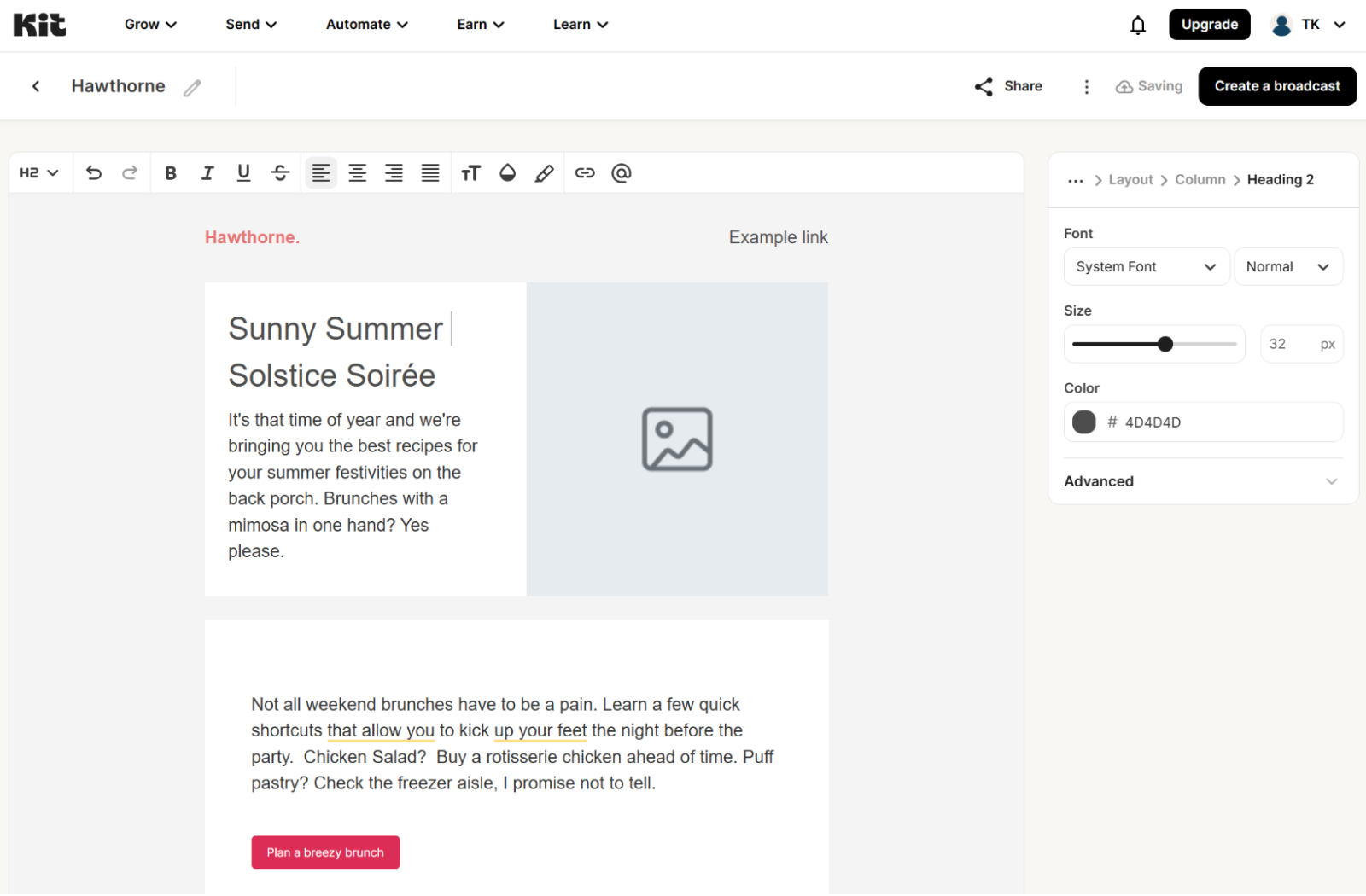Open the System Font dropdown
Screen dimensions: 1366x896
(1146, 267)
